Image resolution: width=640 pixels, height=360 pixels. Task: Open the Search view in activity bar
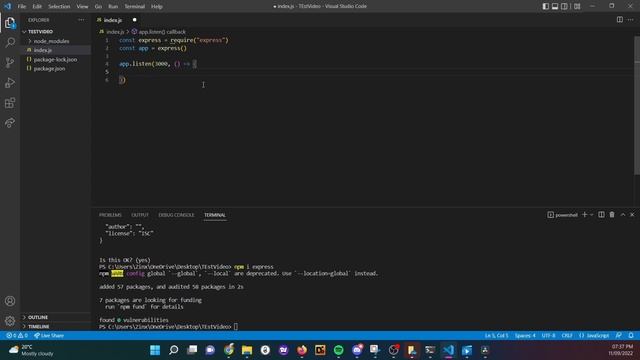click(x=10, y=42)
